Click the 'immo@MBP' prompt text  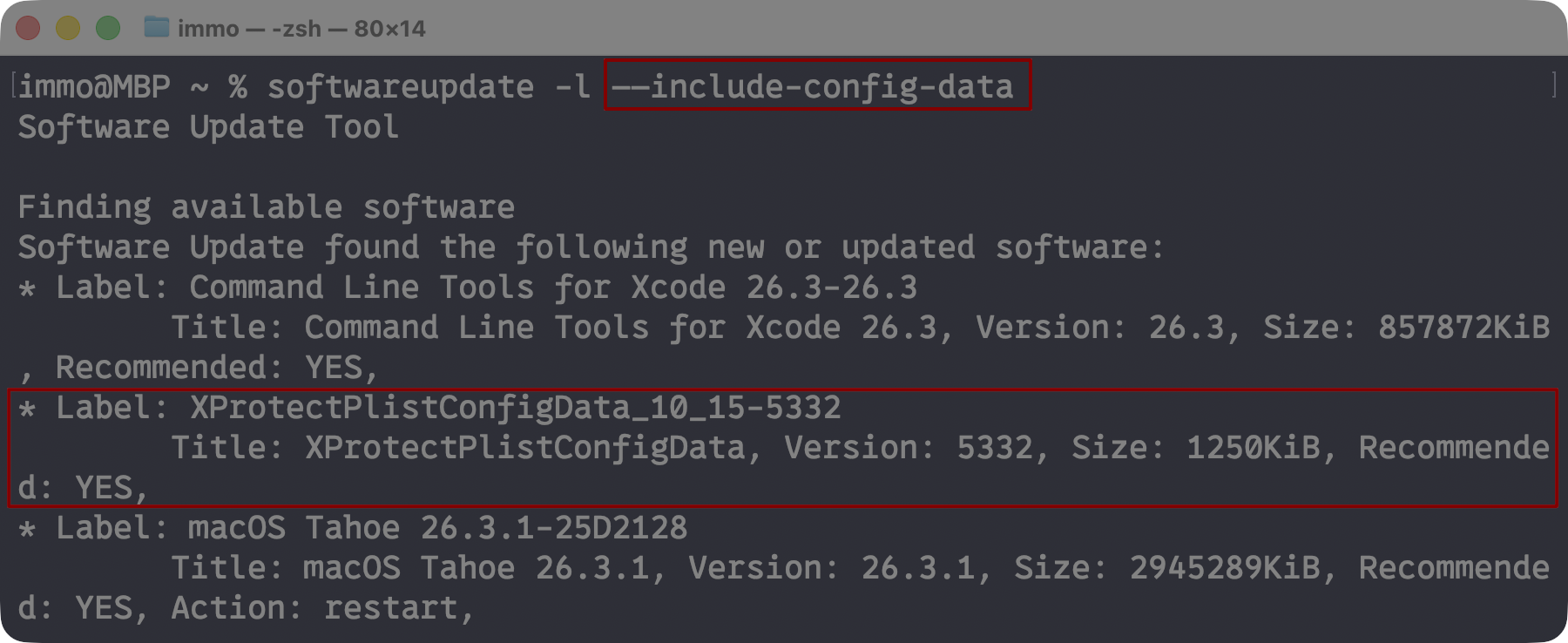[94, 86]
